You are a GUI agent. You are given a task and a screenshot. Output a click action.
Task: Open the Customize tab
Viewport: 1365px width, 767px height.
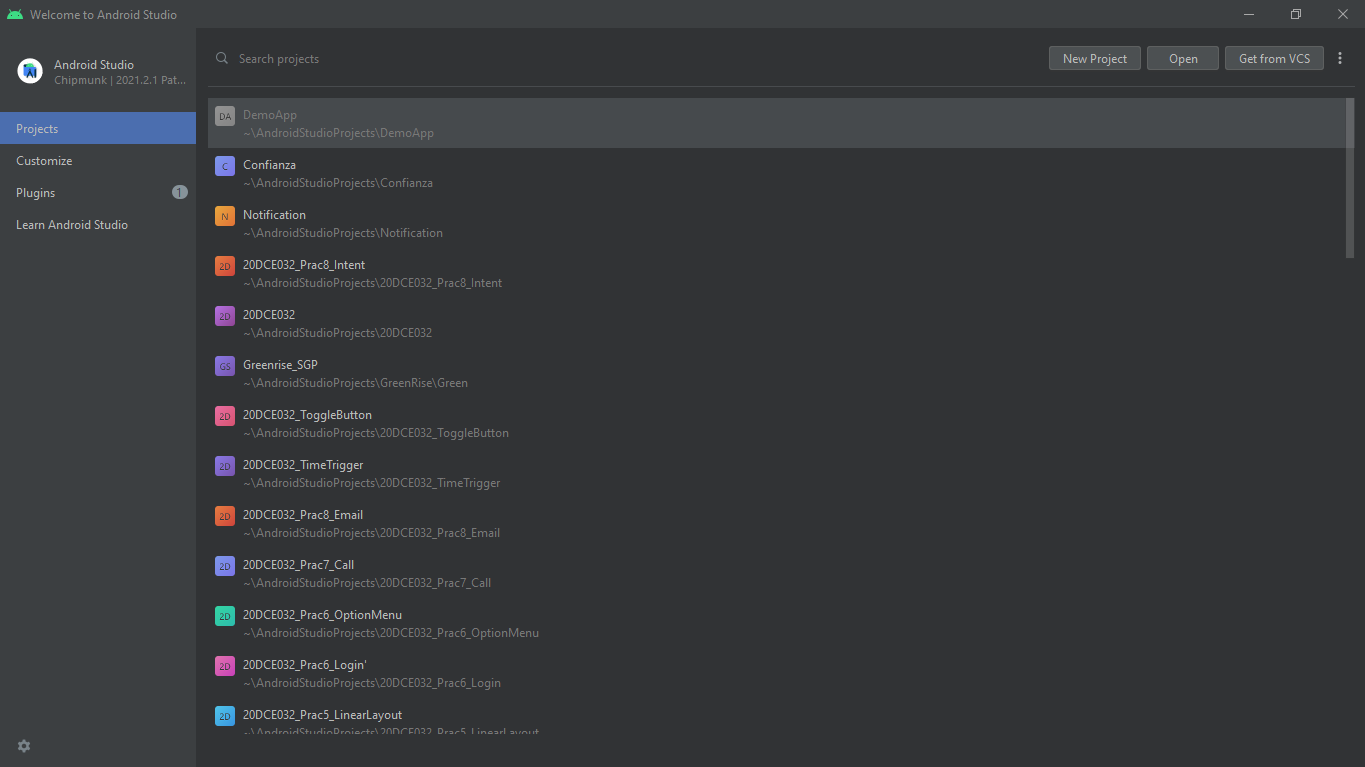point(98,160)
